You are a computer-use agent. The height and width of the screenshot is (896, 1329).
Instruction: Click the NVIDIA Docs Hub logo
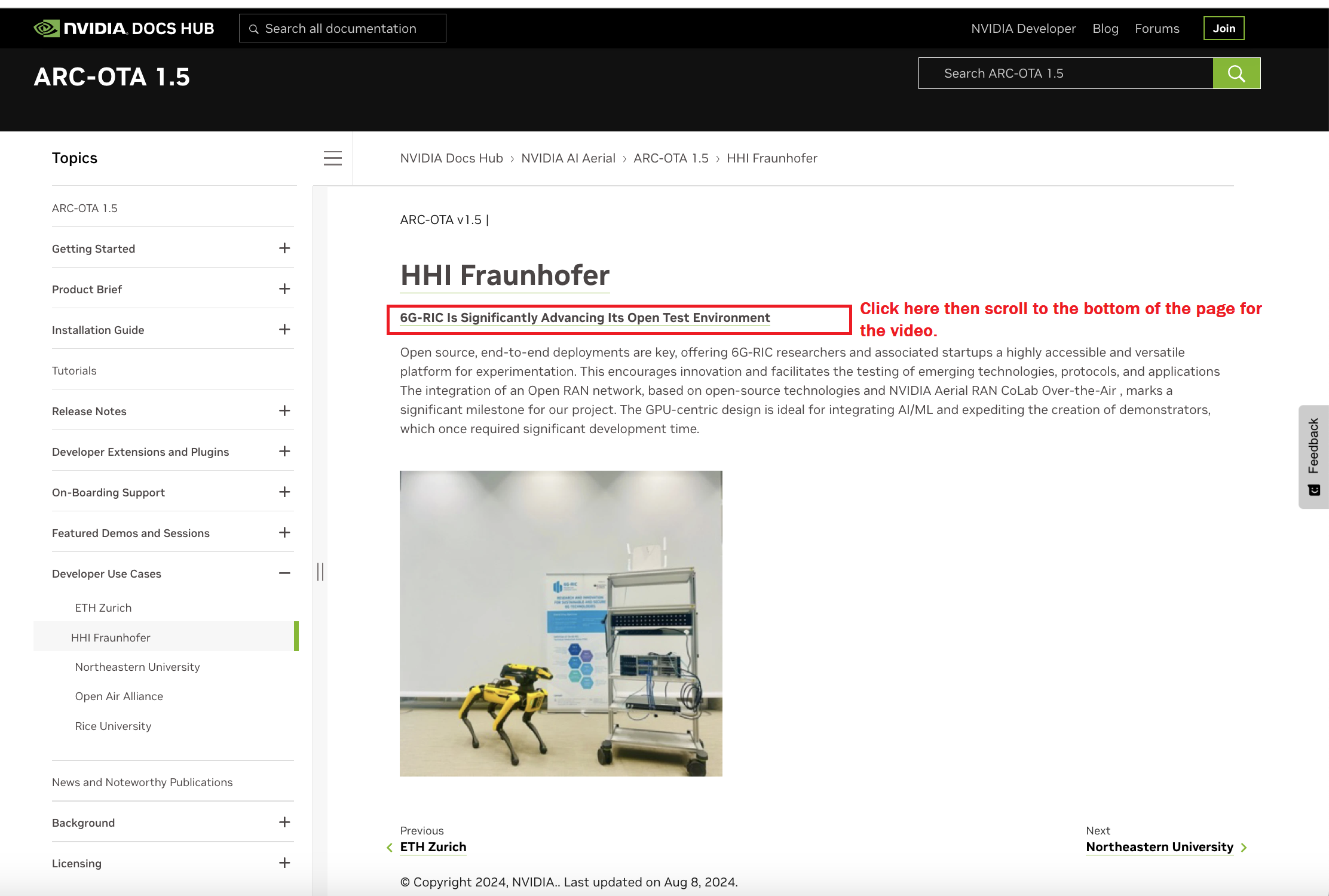click(124, 28)
